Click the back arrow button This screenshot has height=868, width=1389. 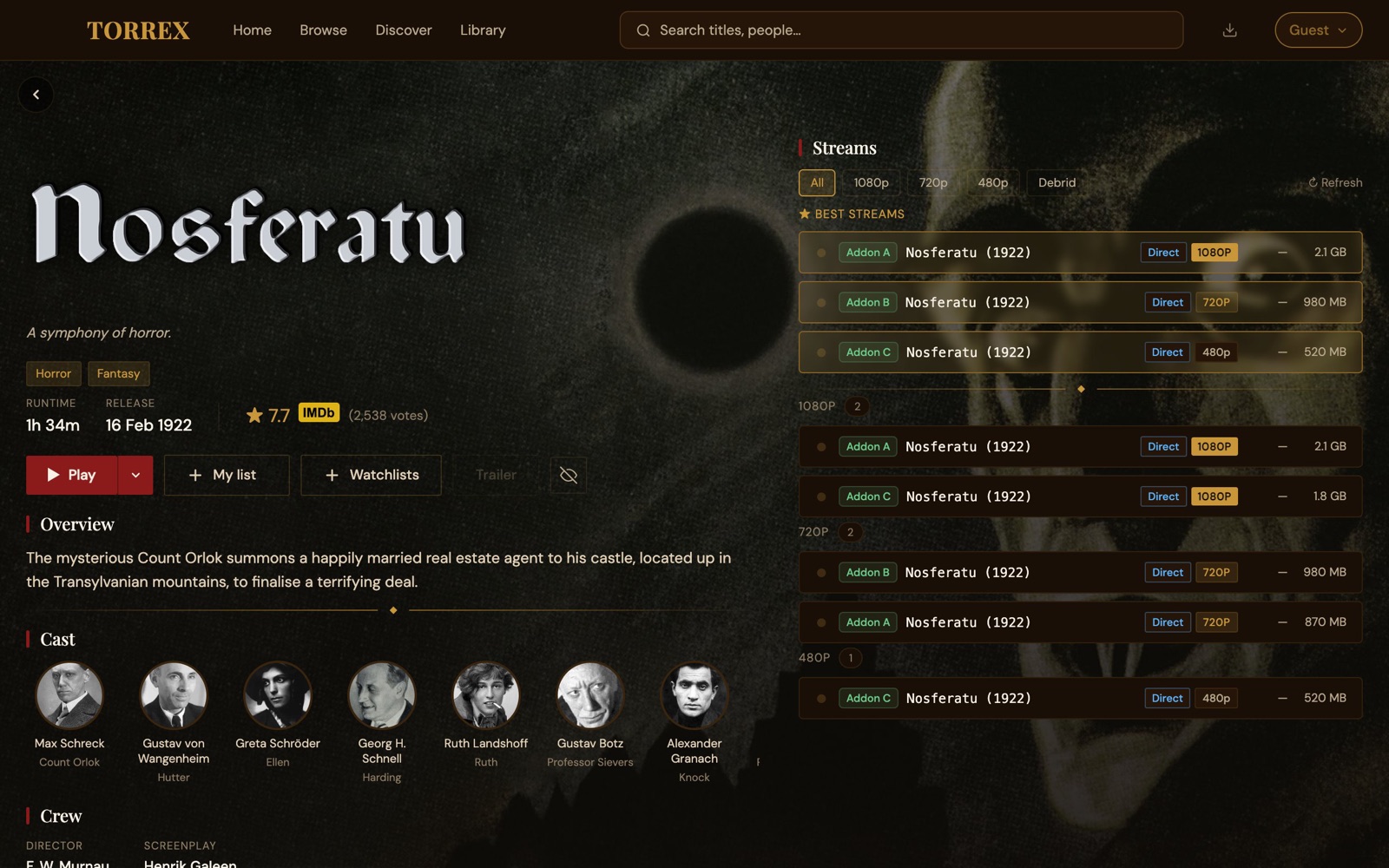(36, 95)
